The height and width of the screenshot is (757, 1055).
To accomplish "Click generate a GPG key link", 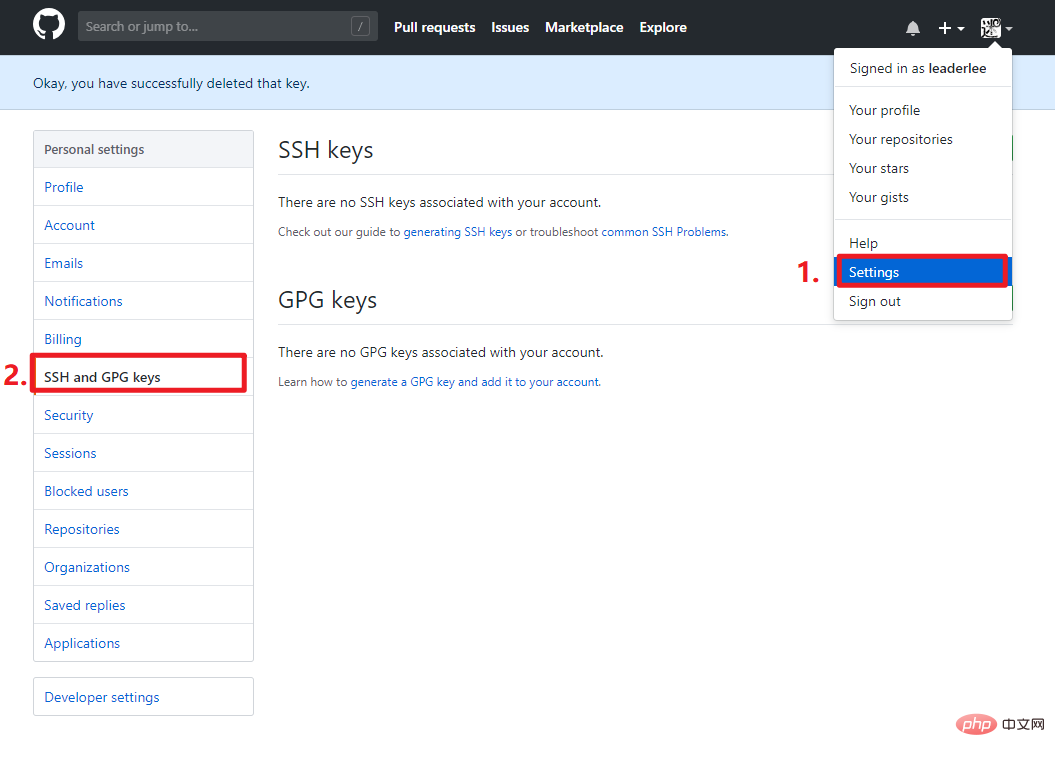I will [475, 382].
